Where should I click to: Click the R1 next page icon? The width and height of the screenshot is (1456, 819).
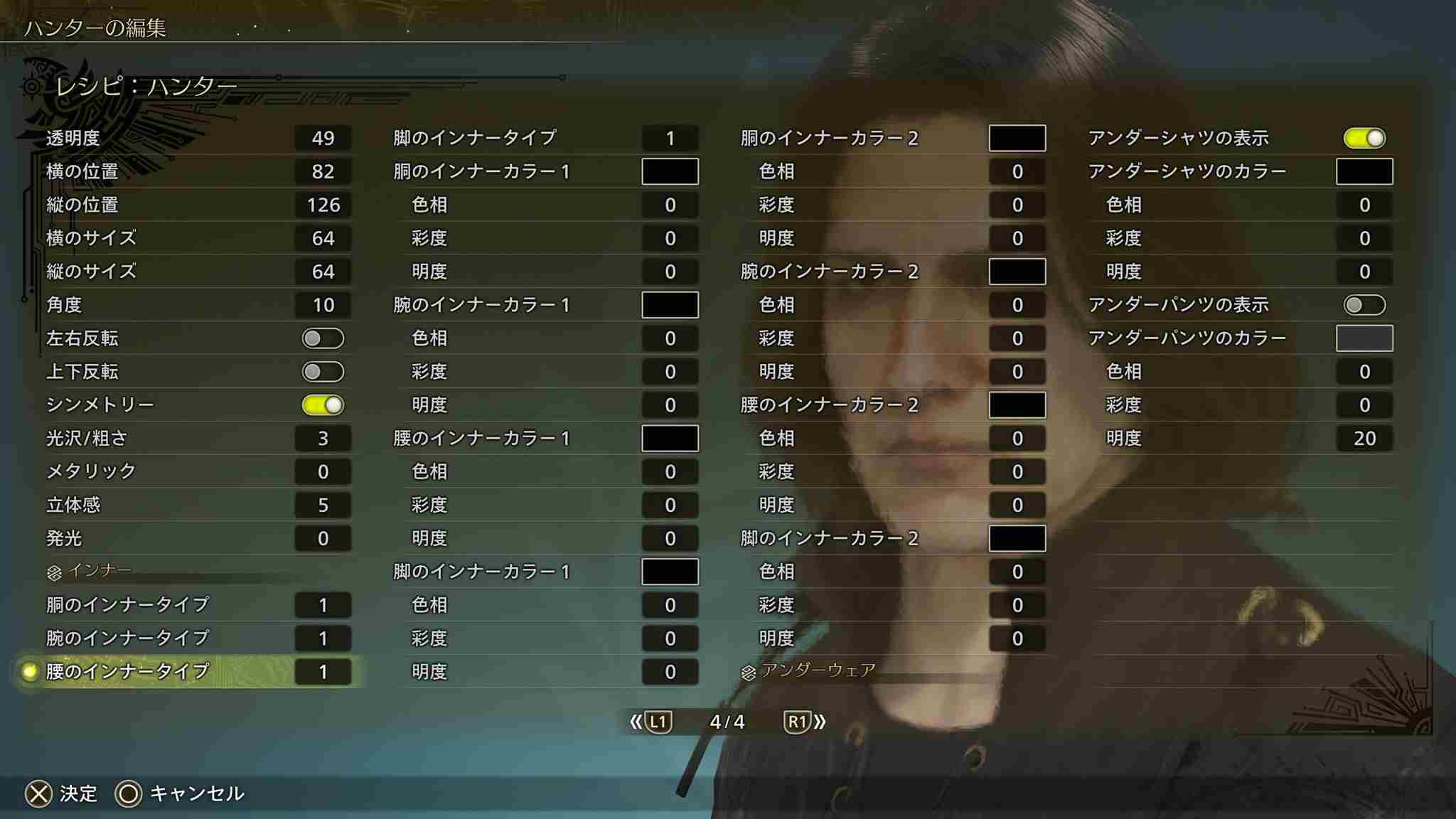(x=797, y=722)
